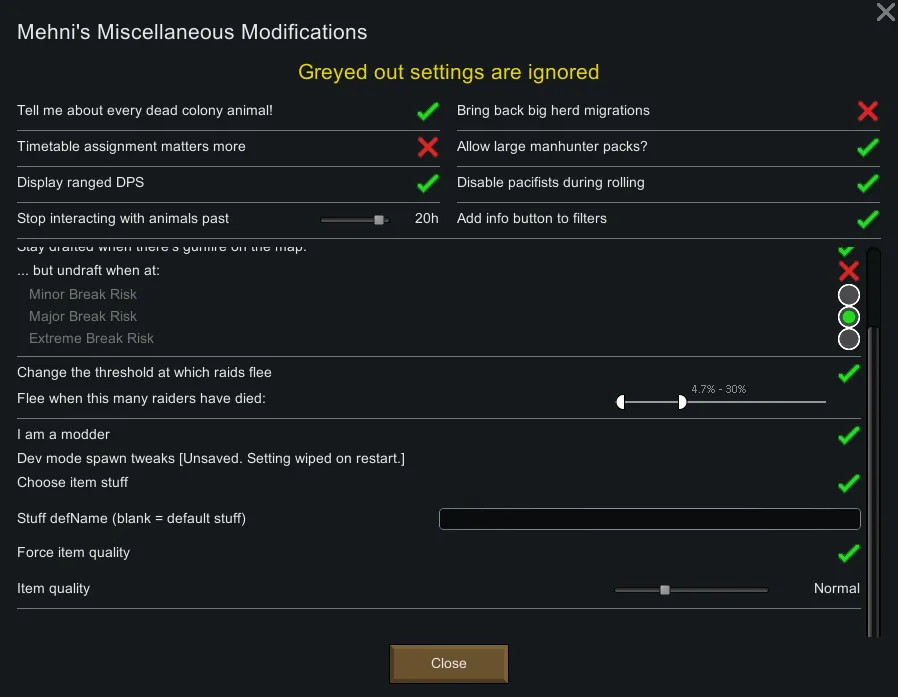Click the Item quality slider handle
The height and width of the screenshot is (697, 898).
665,589
